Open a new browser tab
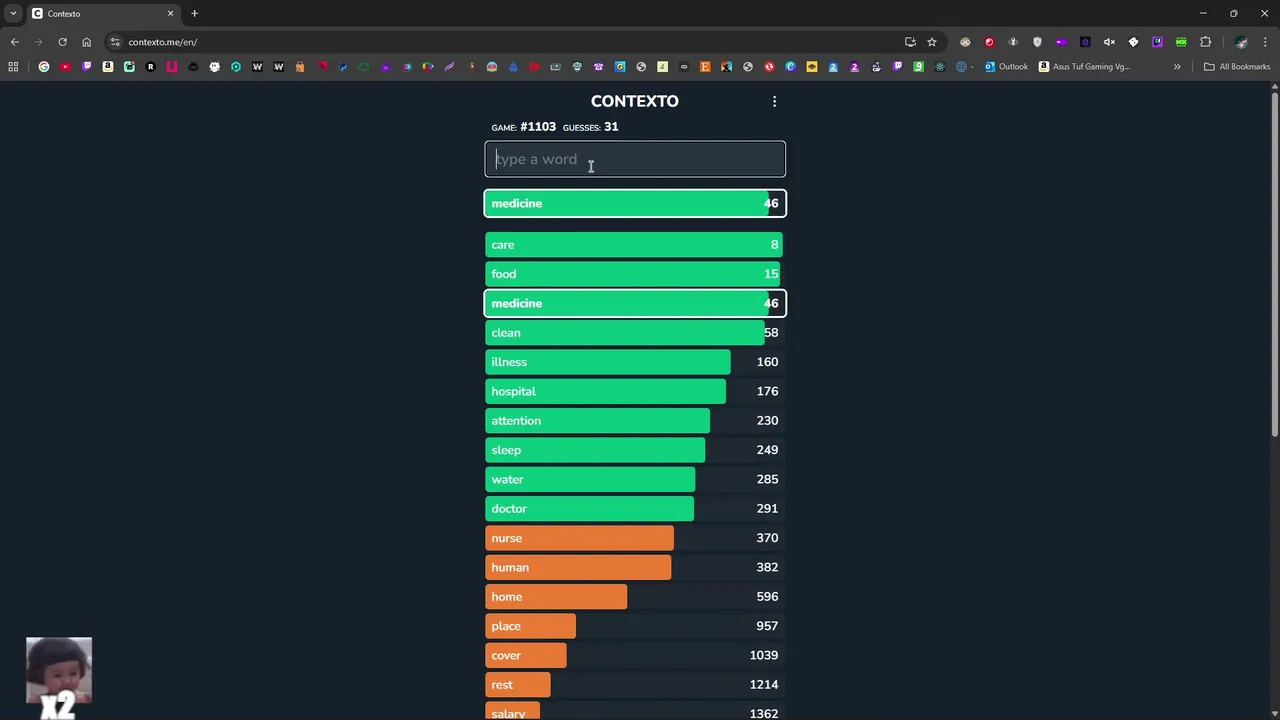 point(194,14)
